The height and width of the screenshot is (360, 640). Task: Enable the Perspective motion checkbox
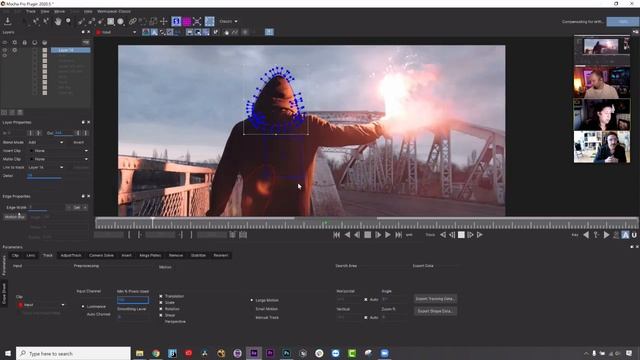161,321
